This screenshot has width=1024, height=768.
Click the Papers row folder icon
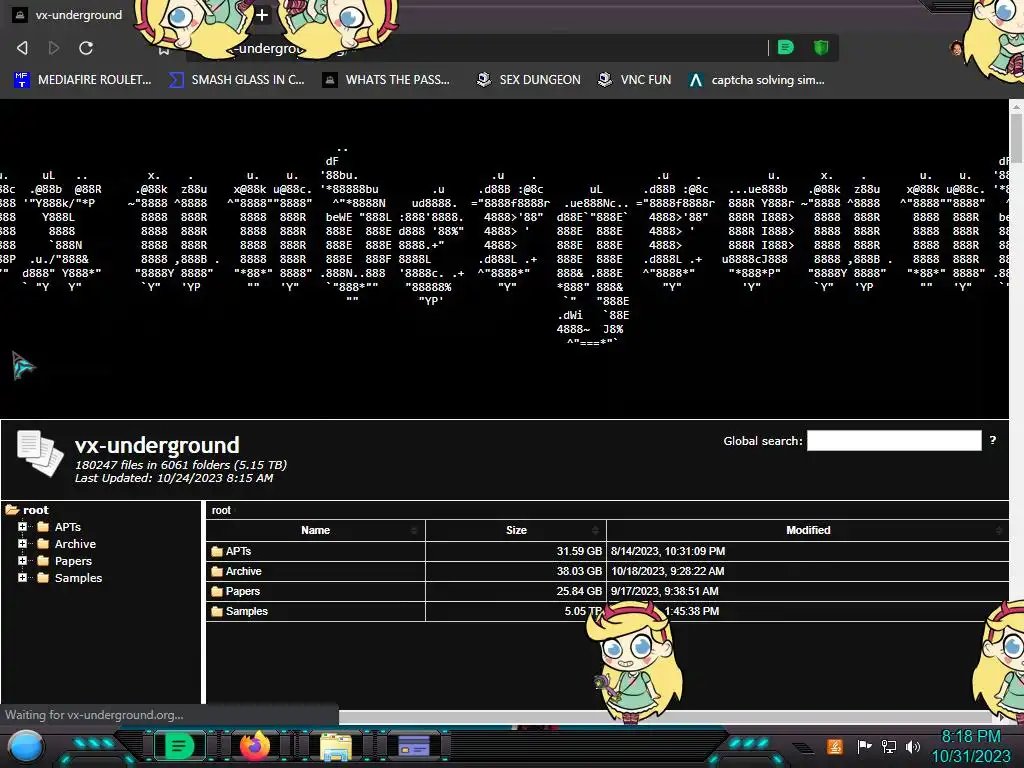pyautogui.click(x=217, y=592)
